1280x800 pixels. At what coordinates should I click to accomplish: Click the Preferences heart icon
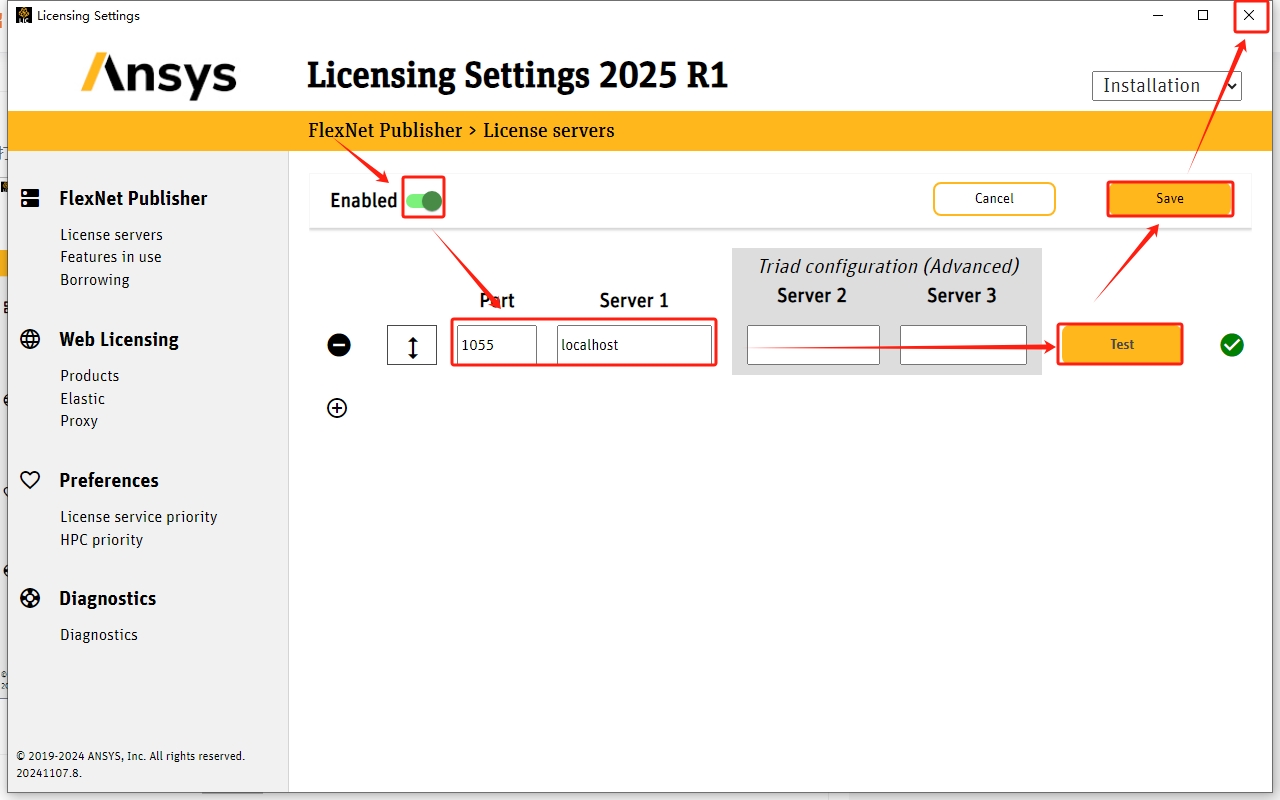tap(29, 480)
